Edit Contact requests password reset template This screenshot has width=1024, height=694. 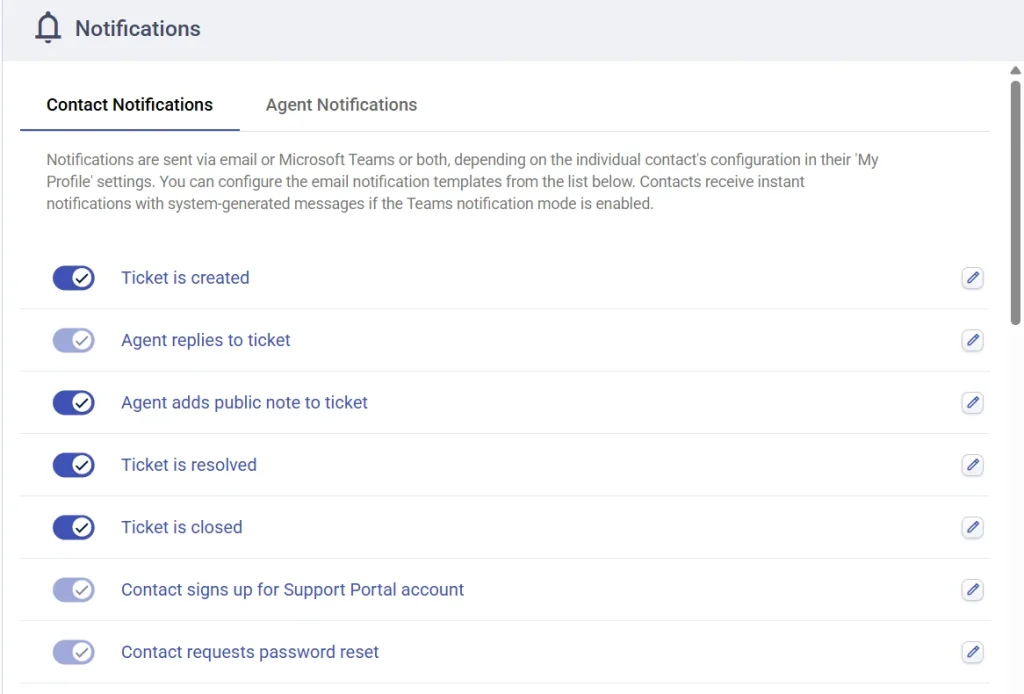(x=972, y=652)
